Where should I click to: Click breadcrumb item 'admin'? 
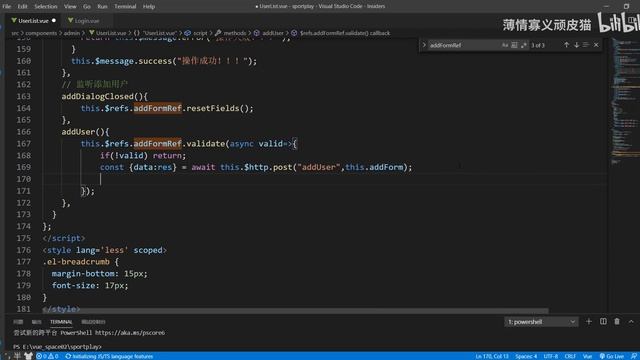click(72, 33)
